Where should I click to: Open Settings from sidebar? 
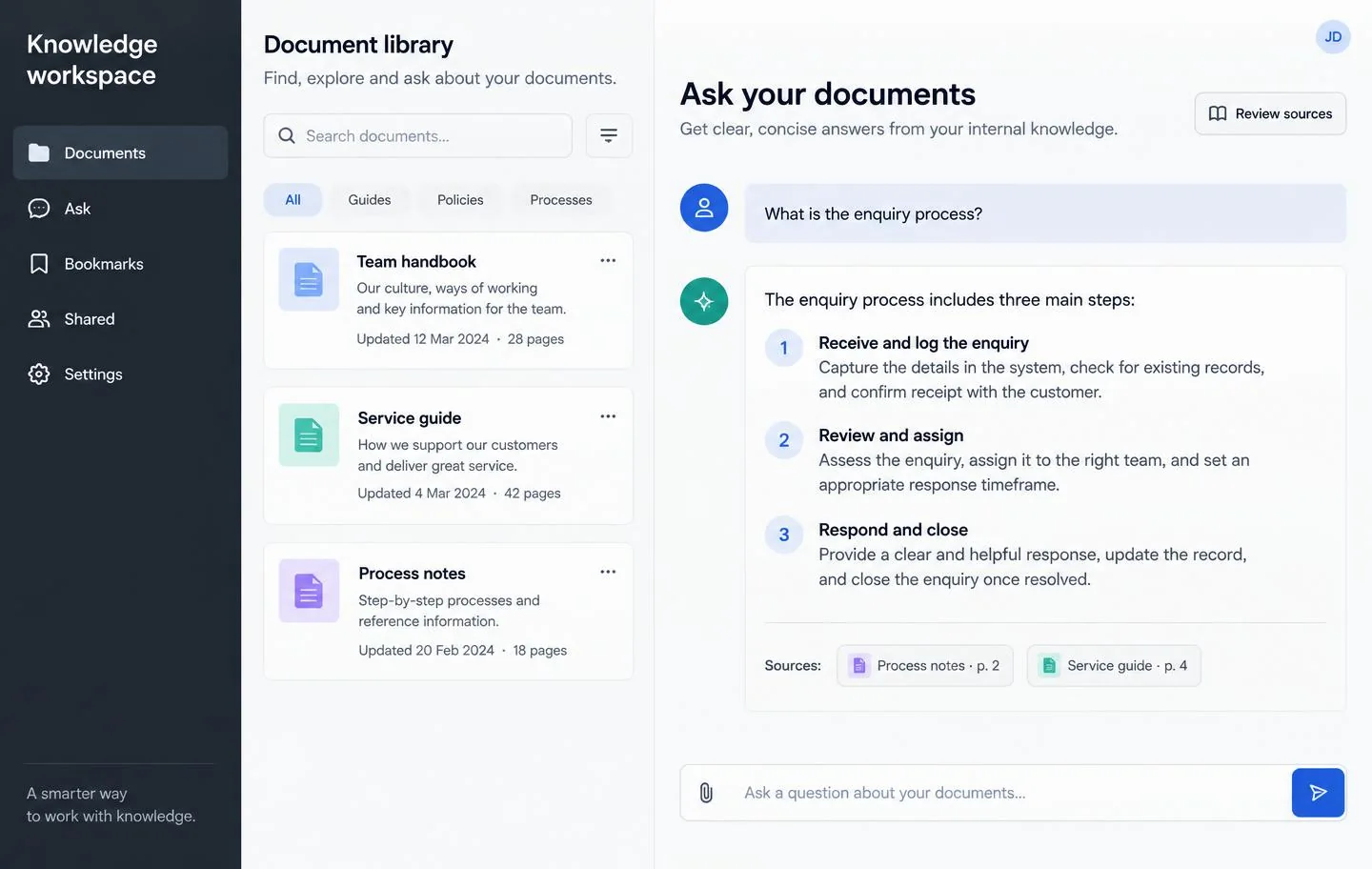pyautogui.click(x=120, y=374)
